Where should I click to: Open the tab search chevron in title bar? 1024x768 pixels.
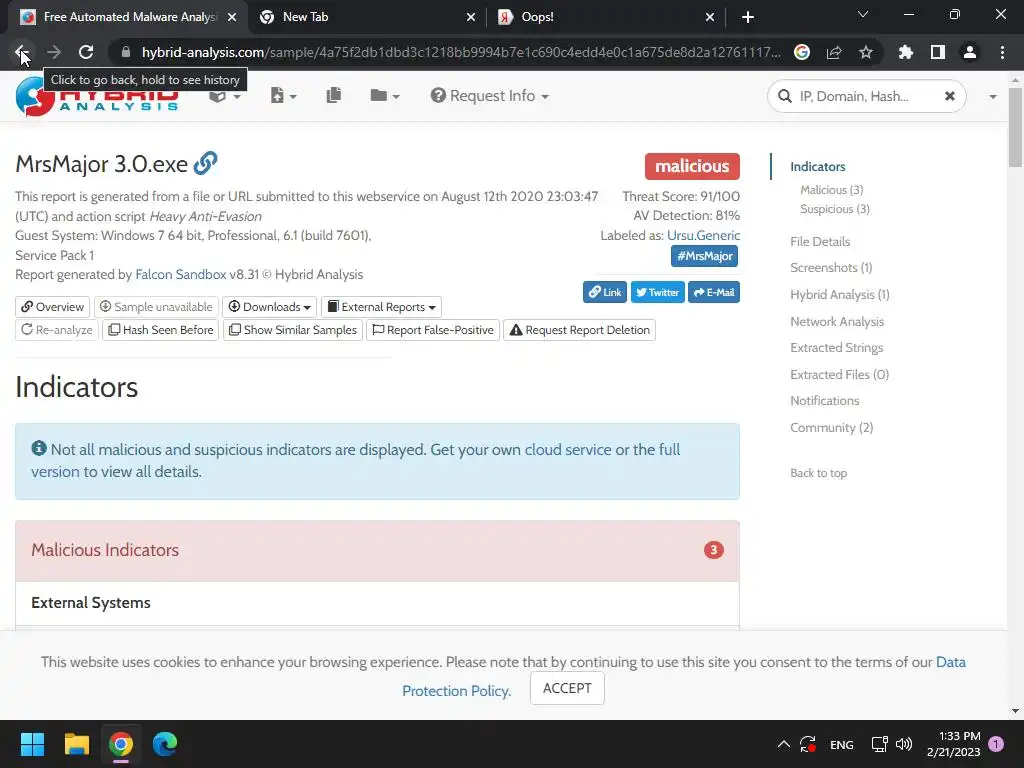point(863,14)
